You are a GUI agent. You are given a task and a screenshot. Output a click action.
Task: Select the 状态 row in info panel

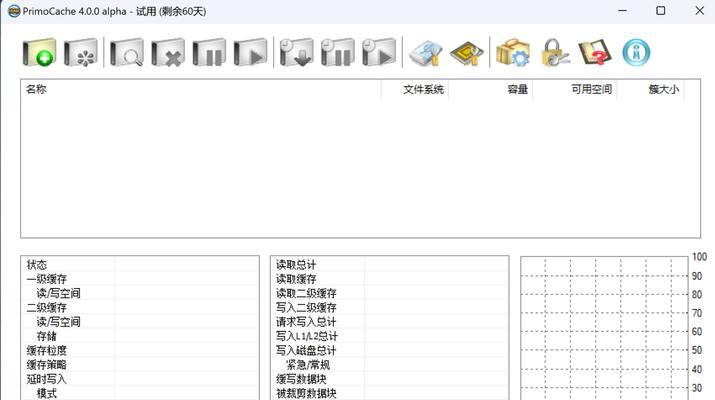click(x=140, y=265)
